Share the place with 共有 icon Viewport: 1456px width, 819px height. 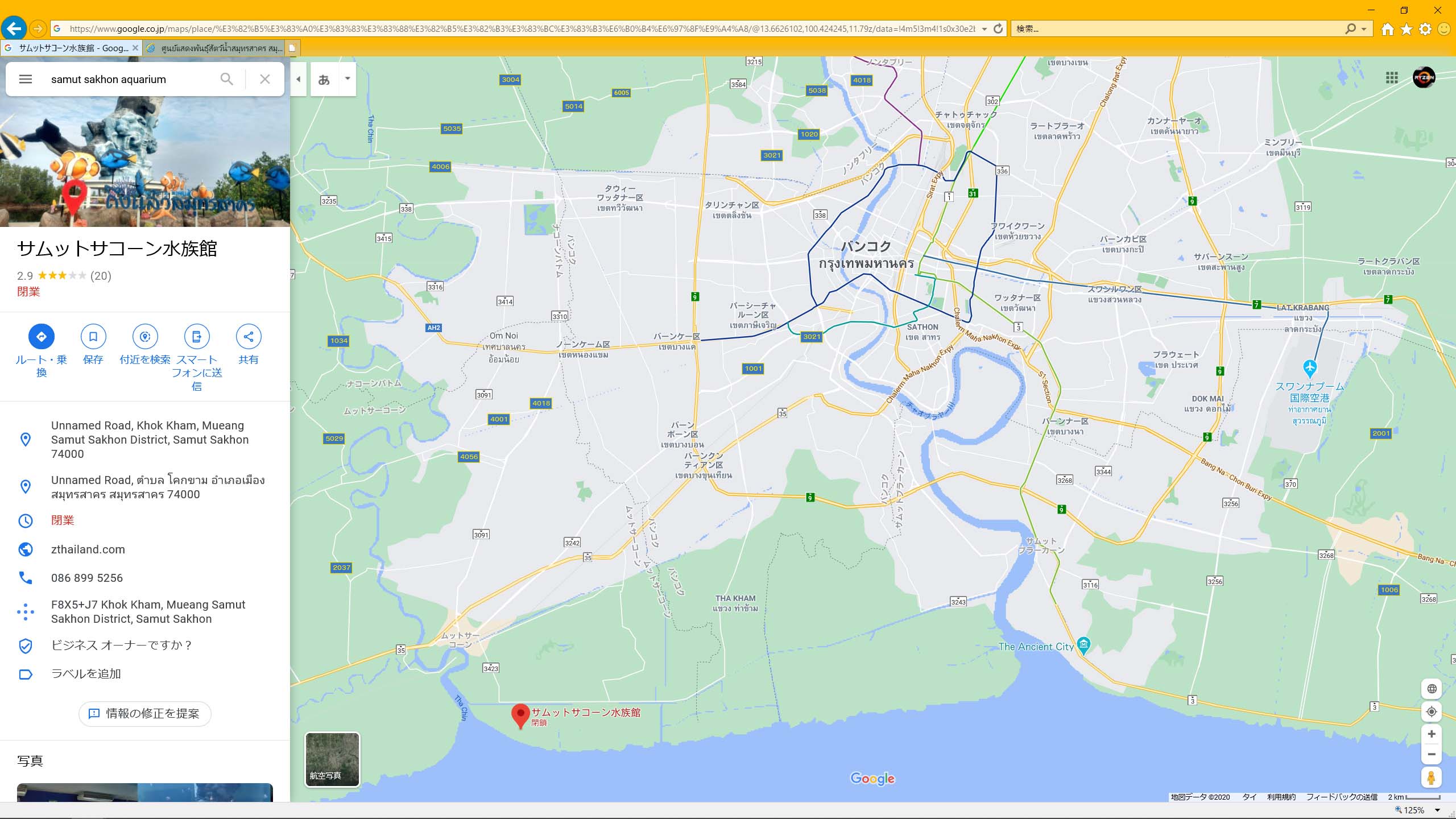(x=249, y=337)
